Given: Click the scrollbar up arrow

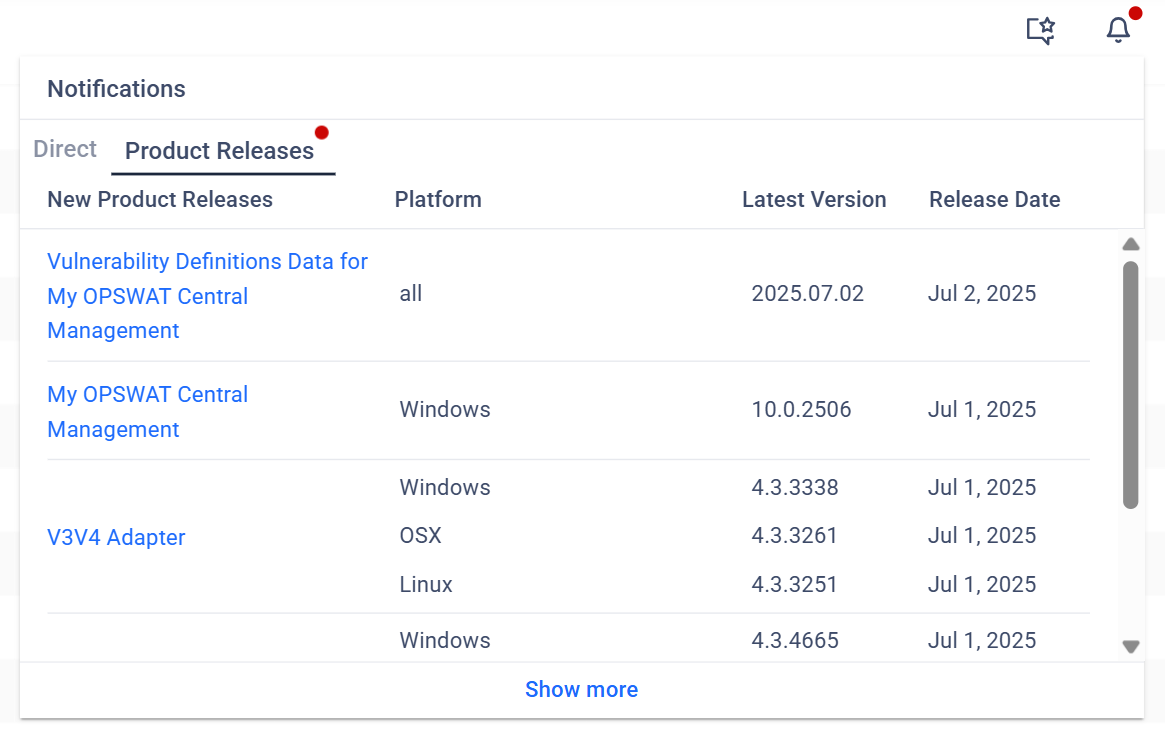Looking at the screenshot, I should pos(1131,244).
